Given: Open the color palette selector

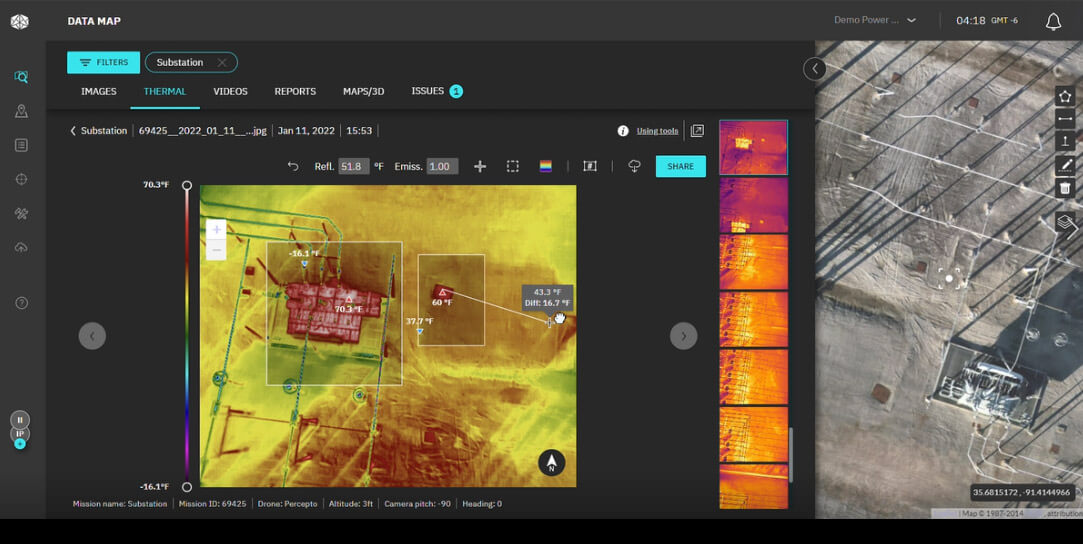Looking at the screenshot, I should [545, 167].
